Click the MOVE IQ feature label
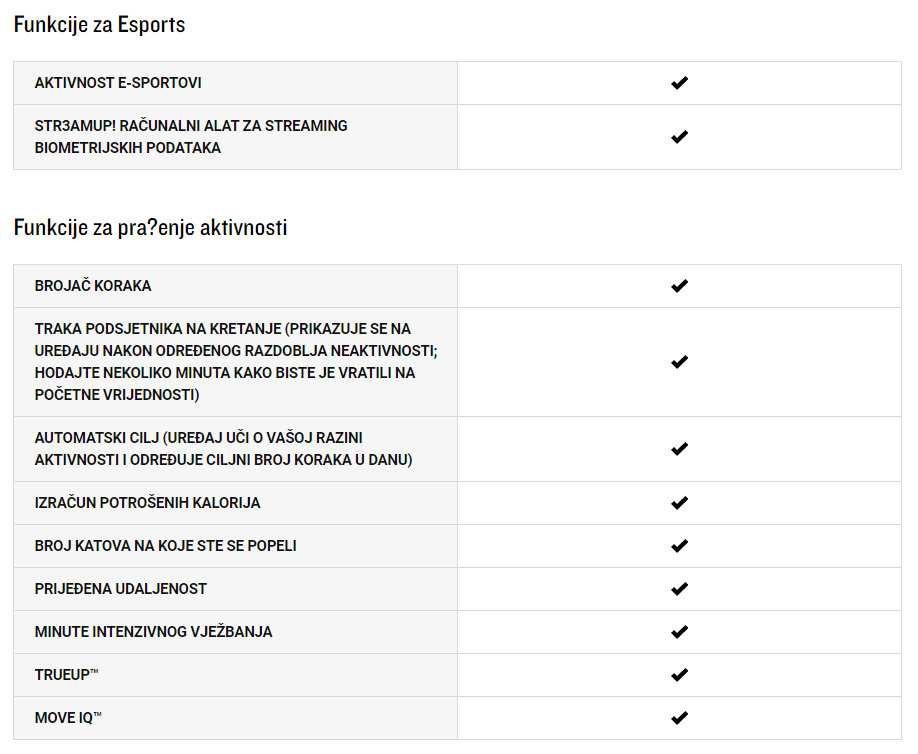Screen dimensions: 918x754 pyautogui.click(x=68, y=718)
